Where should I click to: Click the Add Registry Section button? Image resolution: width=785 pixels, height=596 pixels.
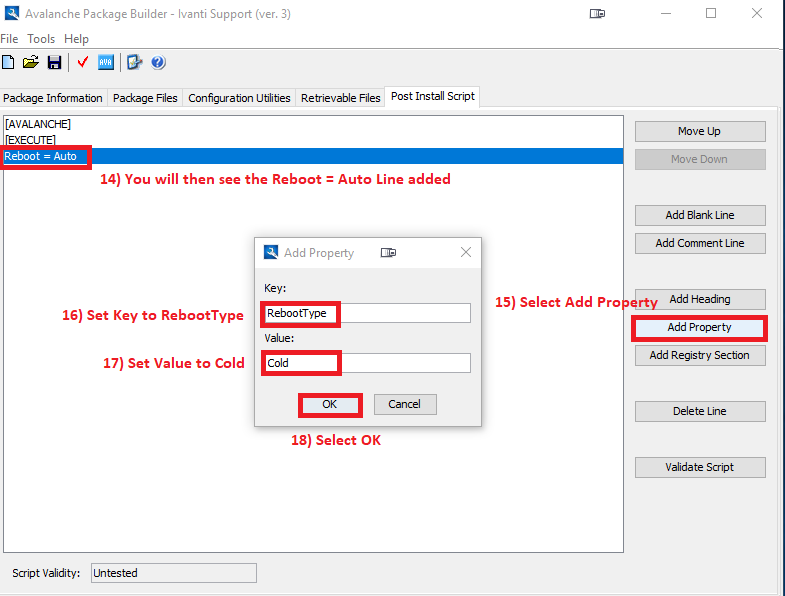pos(700,356)
